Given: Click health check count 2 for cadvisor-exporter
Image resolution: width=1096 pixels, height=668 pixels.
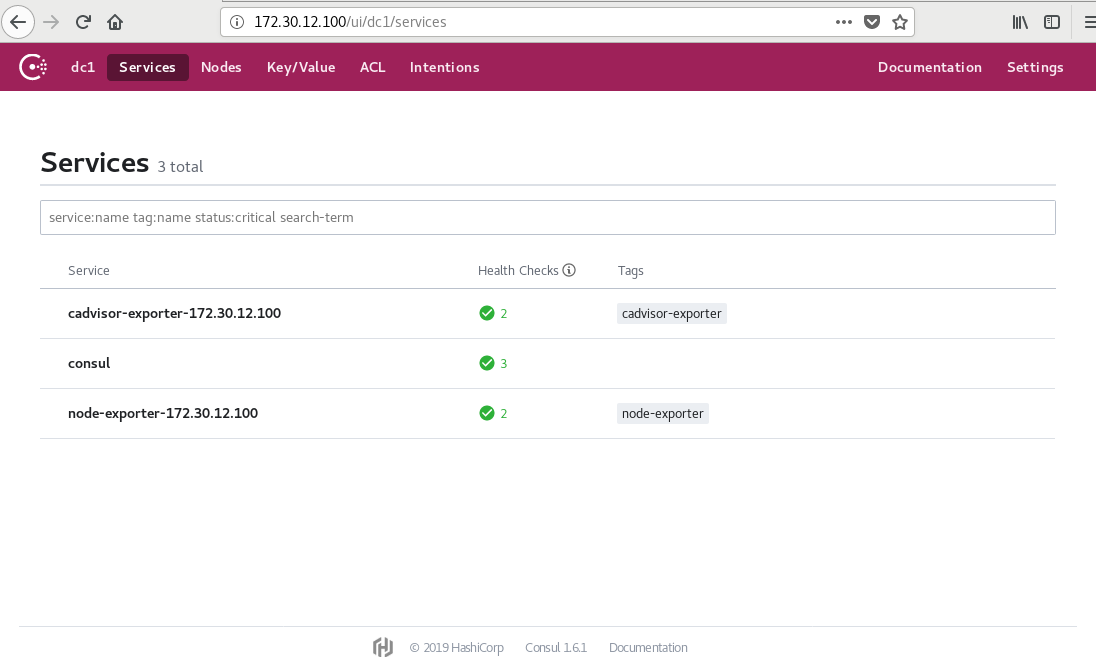Looking at the screenshot, I should click(x=503, y=314).
